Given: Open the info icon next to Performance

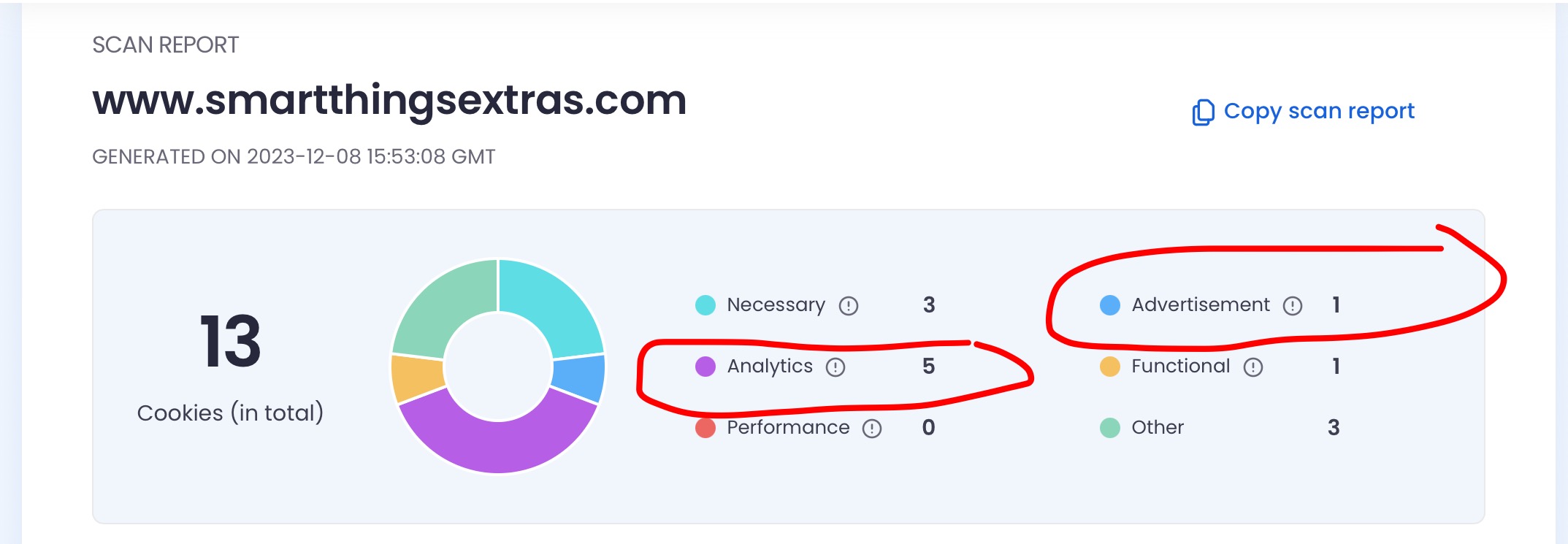Looking at the screenshot, I should tap(872, 429).
